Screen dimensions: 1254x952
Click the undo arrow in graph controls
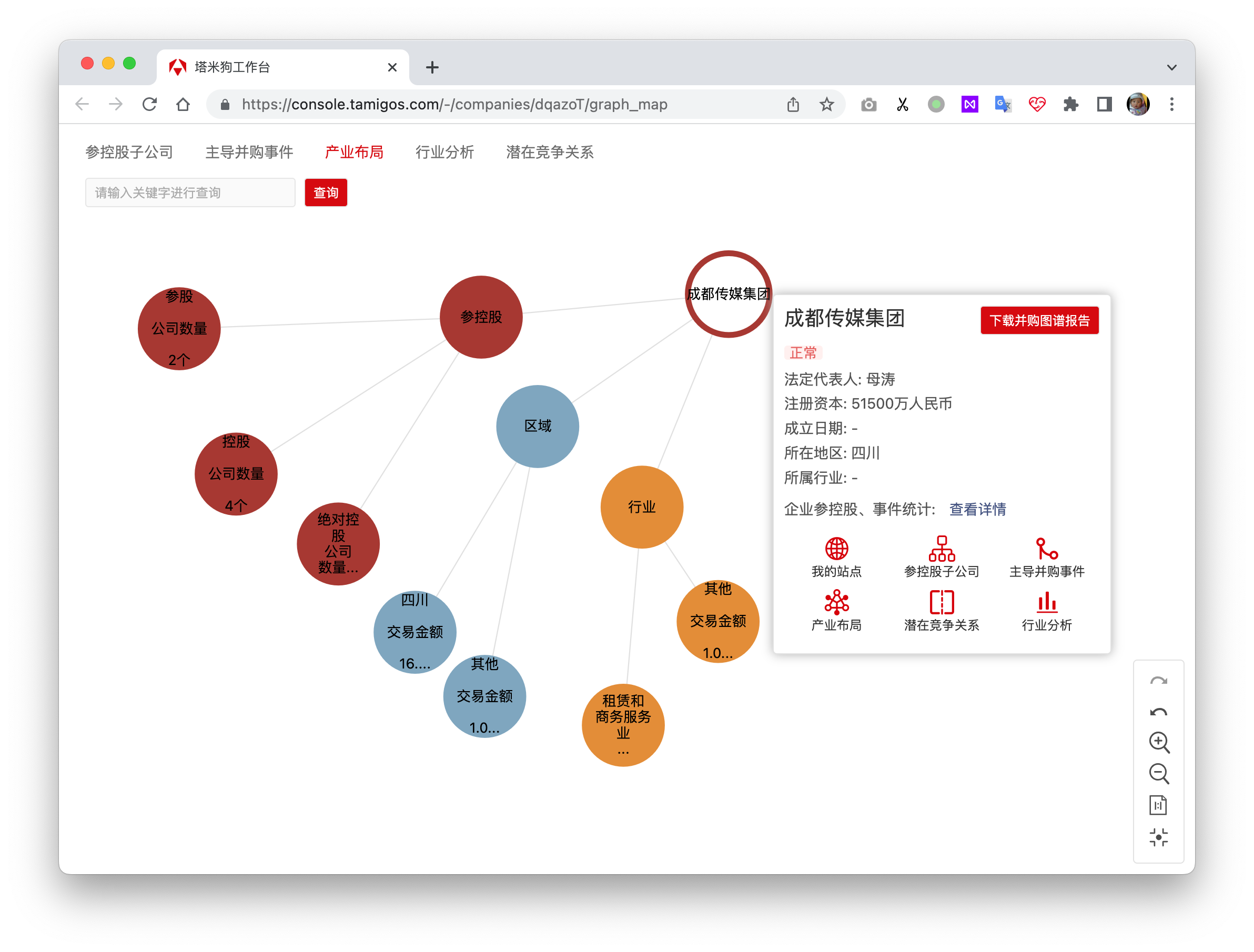(1158, 712)
